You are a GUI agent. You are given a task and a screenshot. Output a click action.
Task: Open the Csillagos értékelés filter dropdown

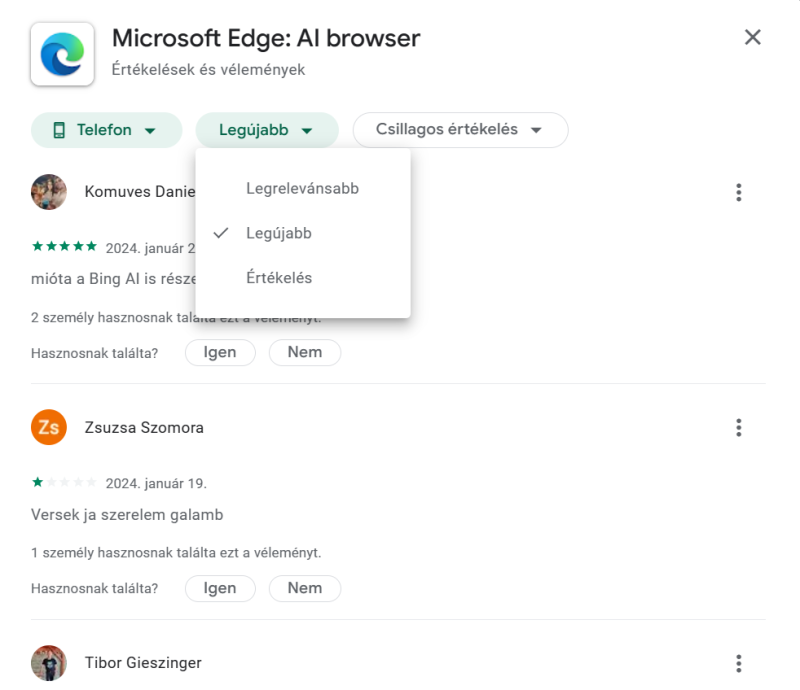pos(460,130)
